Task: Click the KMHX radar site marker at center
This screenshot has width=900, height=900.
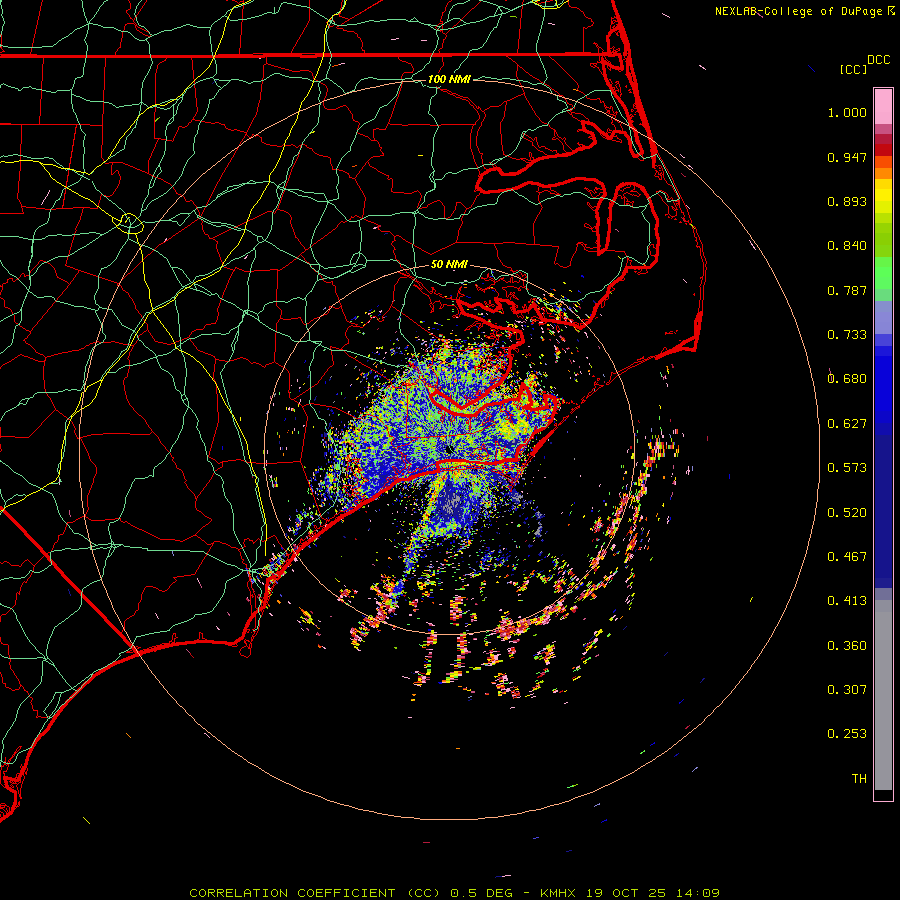Action: tap(449, 450)
